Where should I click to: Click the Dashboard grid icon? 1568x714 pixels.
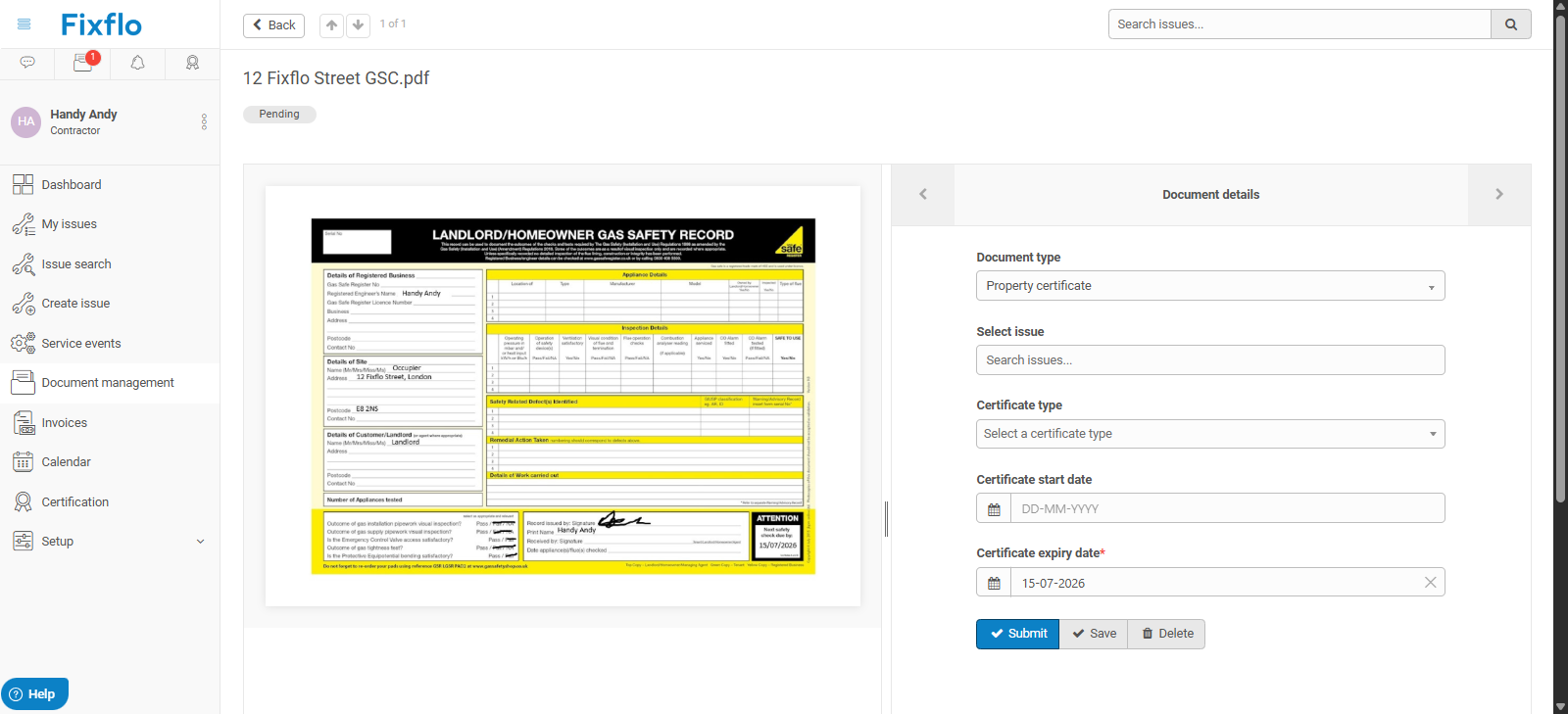pyautogui.click(x=24, y=184)
